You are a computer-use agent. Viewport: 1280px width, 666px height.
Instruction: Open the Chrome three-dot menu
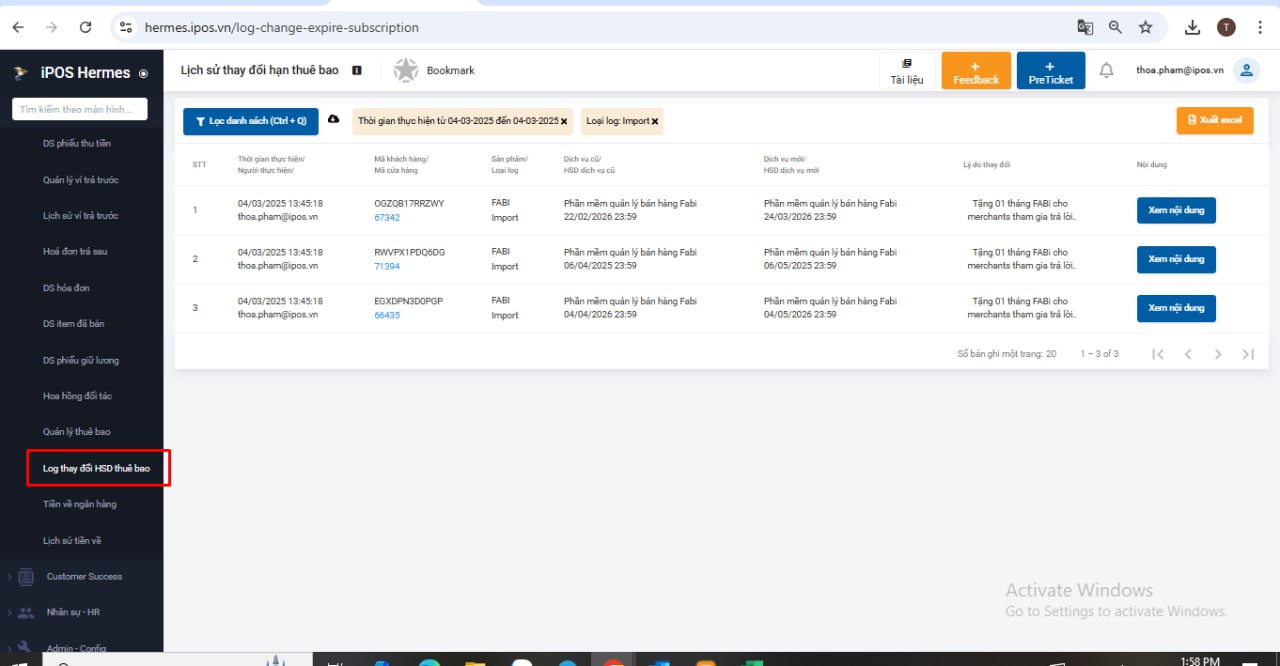[x=1260, y=27]
